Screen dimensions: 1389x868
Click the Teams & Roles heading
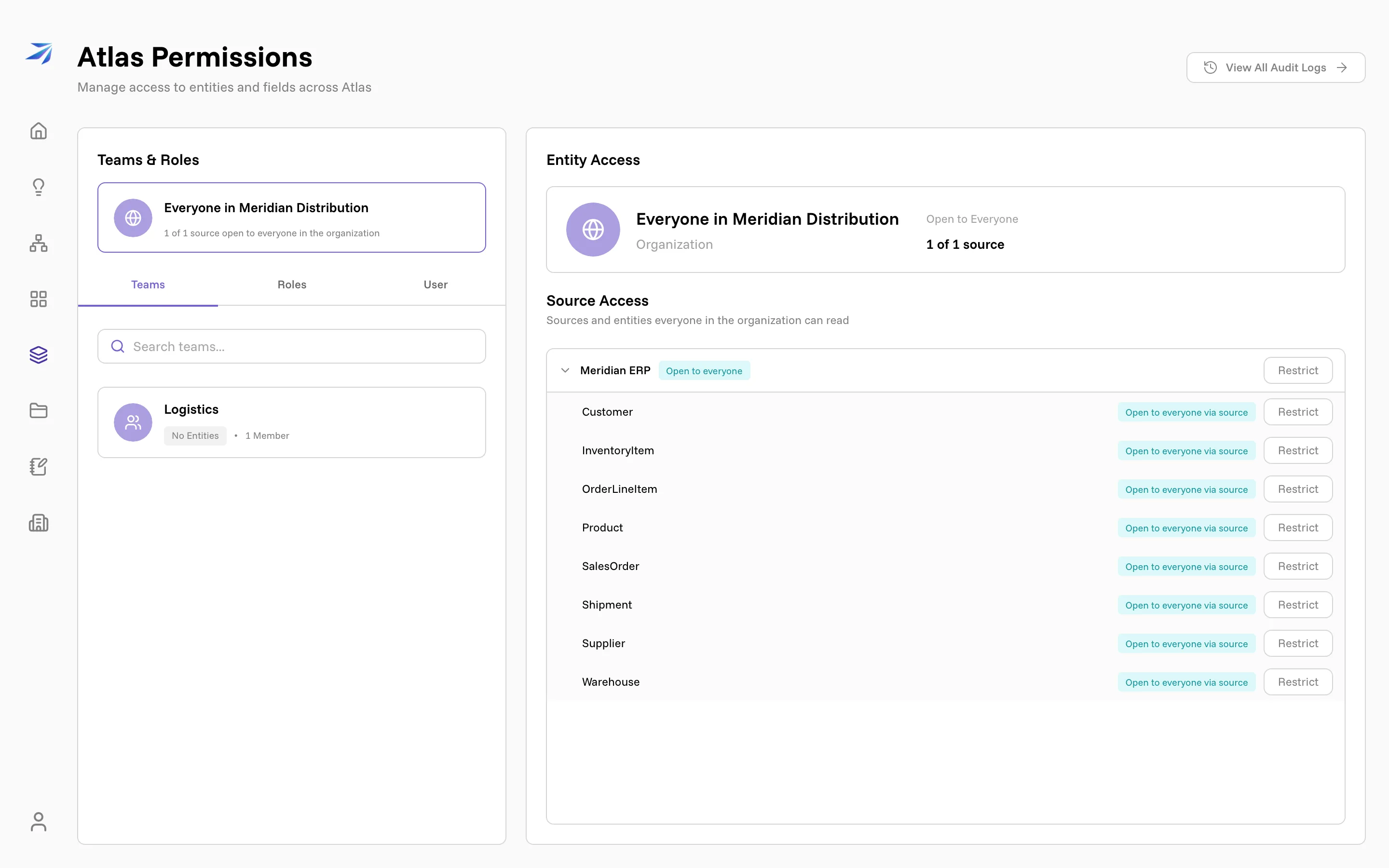(148, 160)
